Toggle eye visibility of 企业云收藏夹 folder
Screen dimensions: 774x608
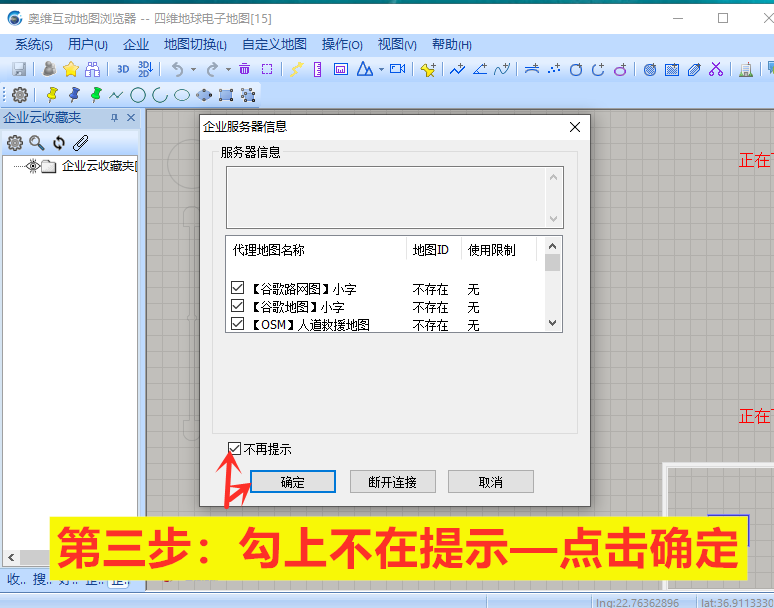pos(32,166)
